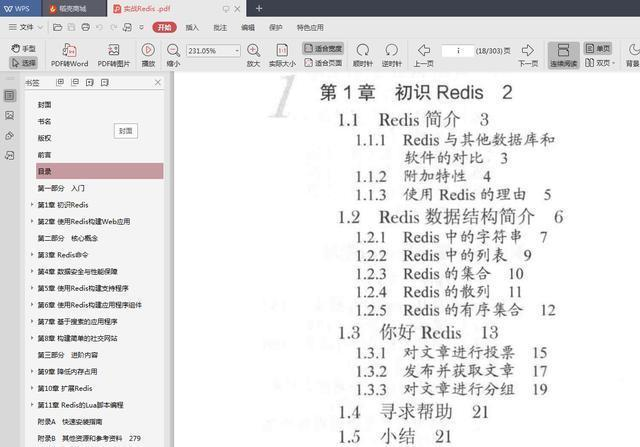Click the open-folder icon in quick toolbar
This screenshot has width=640, height=447.
pyautogui.click(x=58, y=27)
